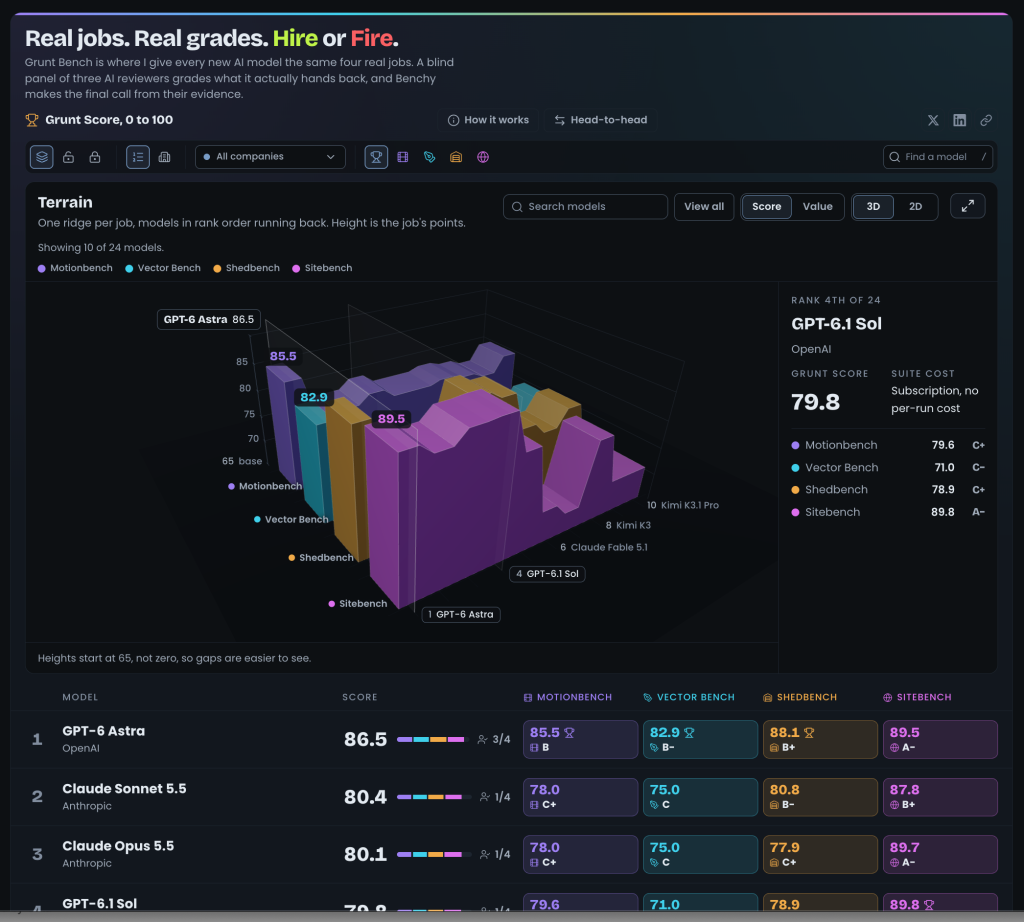
Task: Expand the GPT-6 Astra table row
Action: 511,739
